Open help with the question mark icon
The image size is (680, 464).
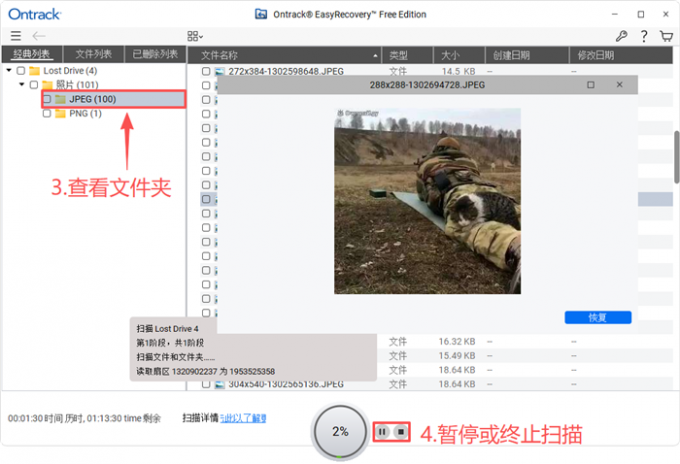pos(644,36)
